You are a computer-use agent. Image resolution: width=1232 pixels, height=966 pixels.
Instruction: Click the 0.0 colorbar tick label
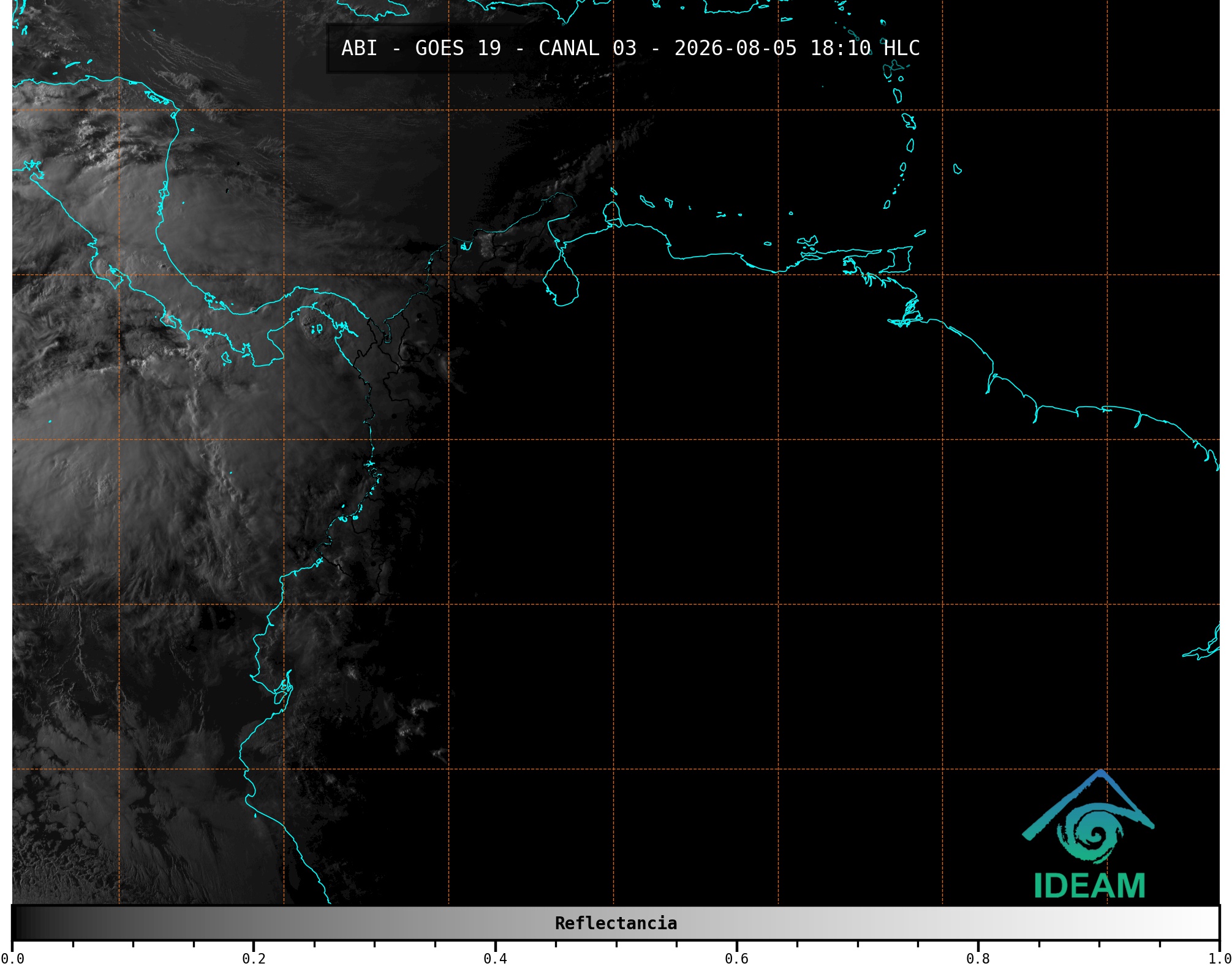(12, 958)
